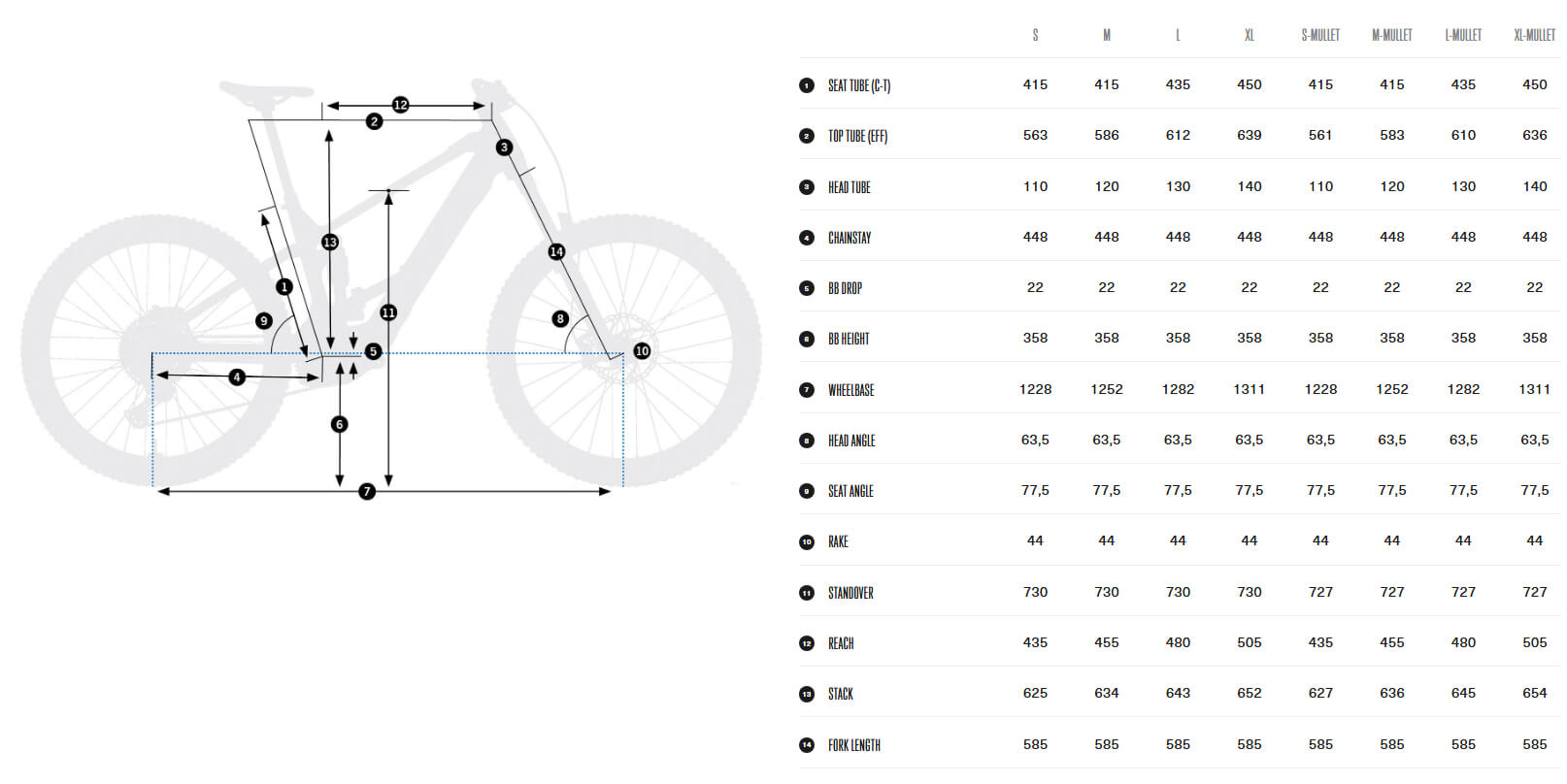The height and width of the screenshot is (784, 1567).
Task: Click the number 4 chainstay marker on diagram
Action: coord(237,376)
